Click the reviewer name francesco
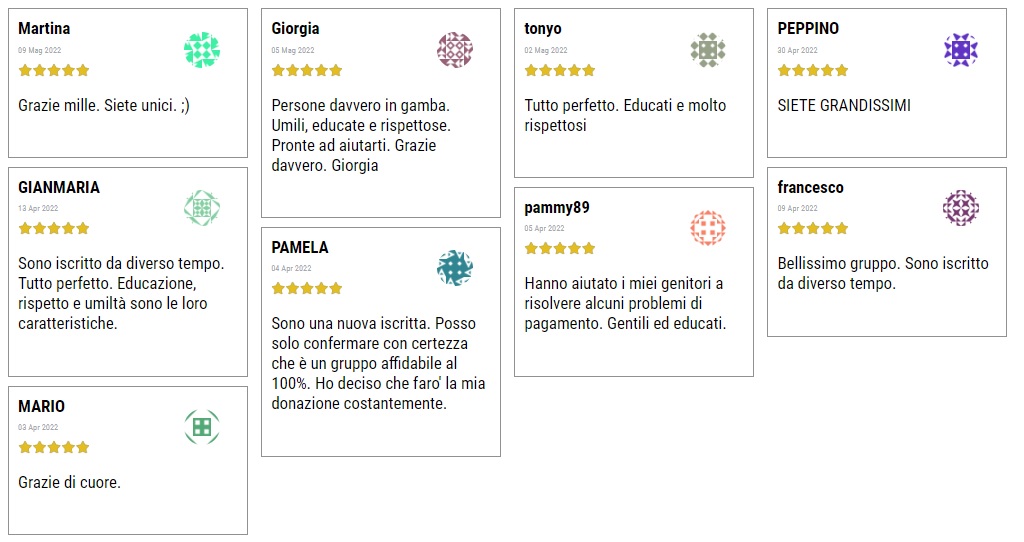Viewport: 1024px width, 542px height. (x=810, y=188)
